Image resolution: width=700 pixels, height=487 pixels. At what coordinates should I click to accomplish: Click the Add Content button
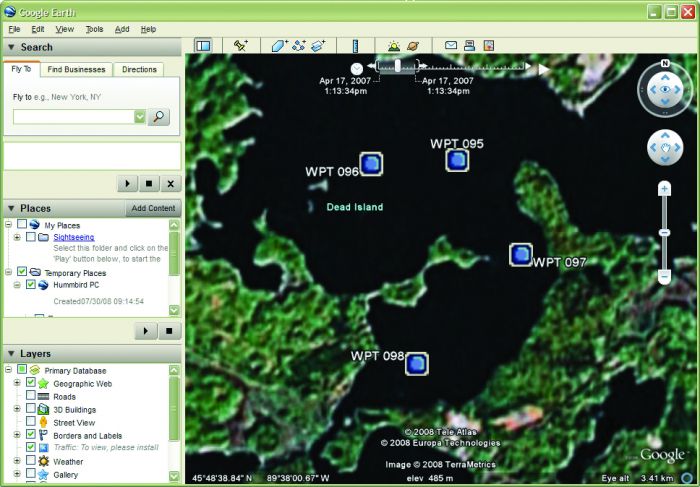pyautogui.click(x=153, y=208)
